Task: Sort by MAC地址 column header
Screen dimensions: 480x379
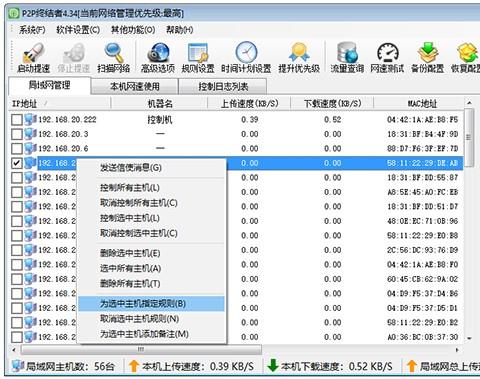Action: pos(422,104)
